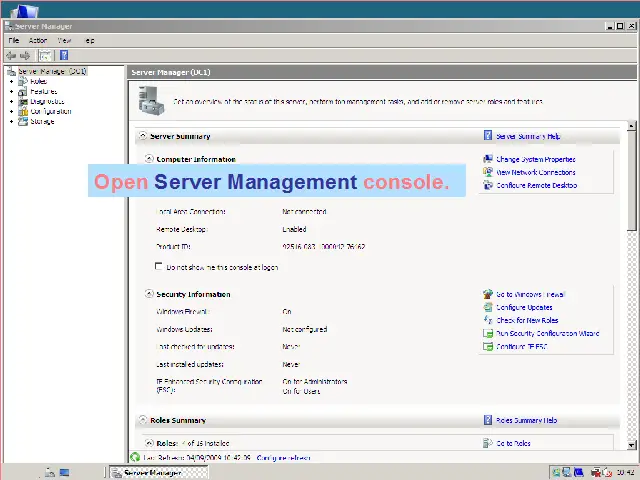Click the Windows Firewall icon
Viewport: 640px width, 480px height.
488,294
